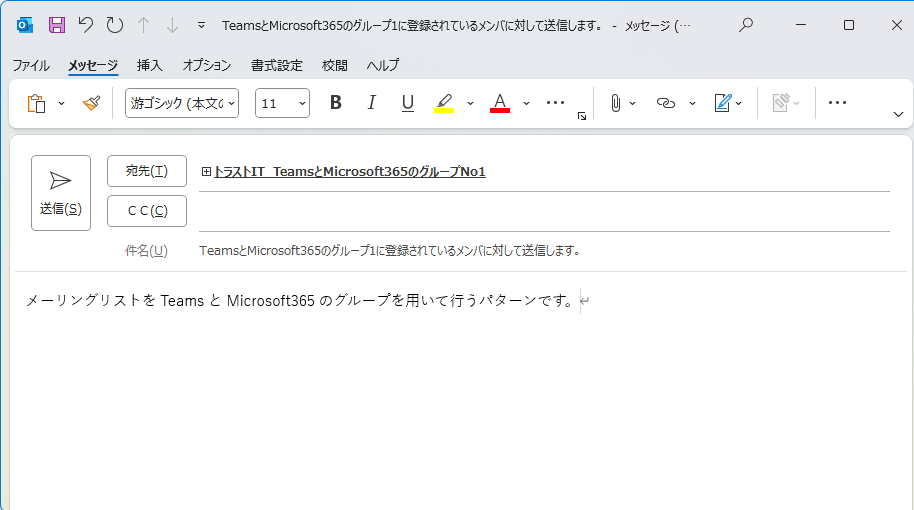The height and width of the screenshot is (510, 914).
Task: Click the Format Painter brush icon
Action: (x=91, y=103)
